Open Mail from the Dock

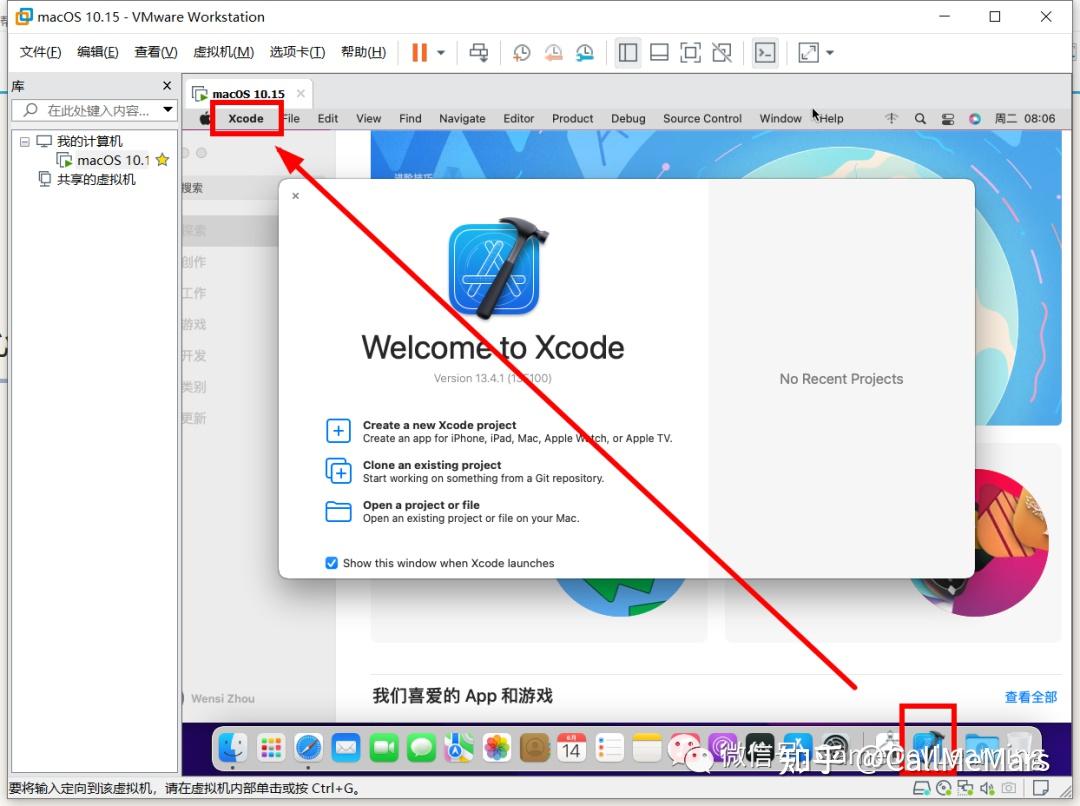(346, 748)
